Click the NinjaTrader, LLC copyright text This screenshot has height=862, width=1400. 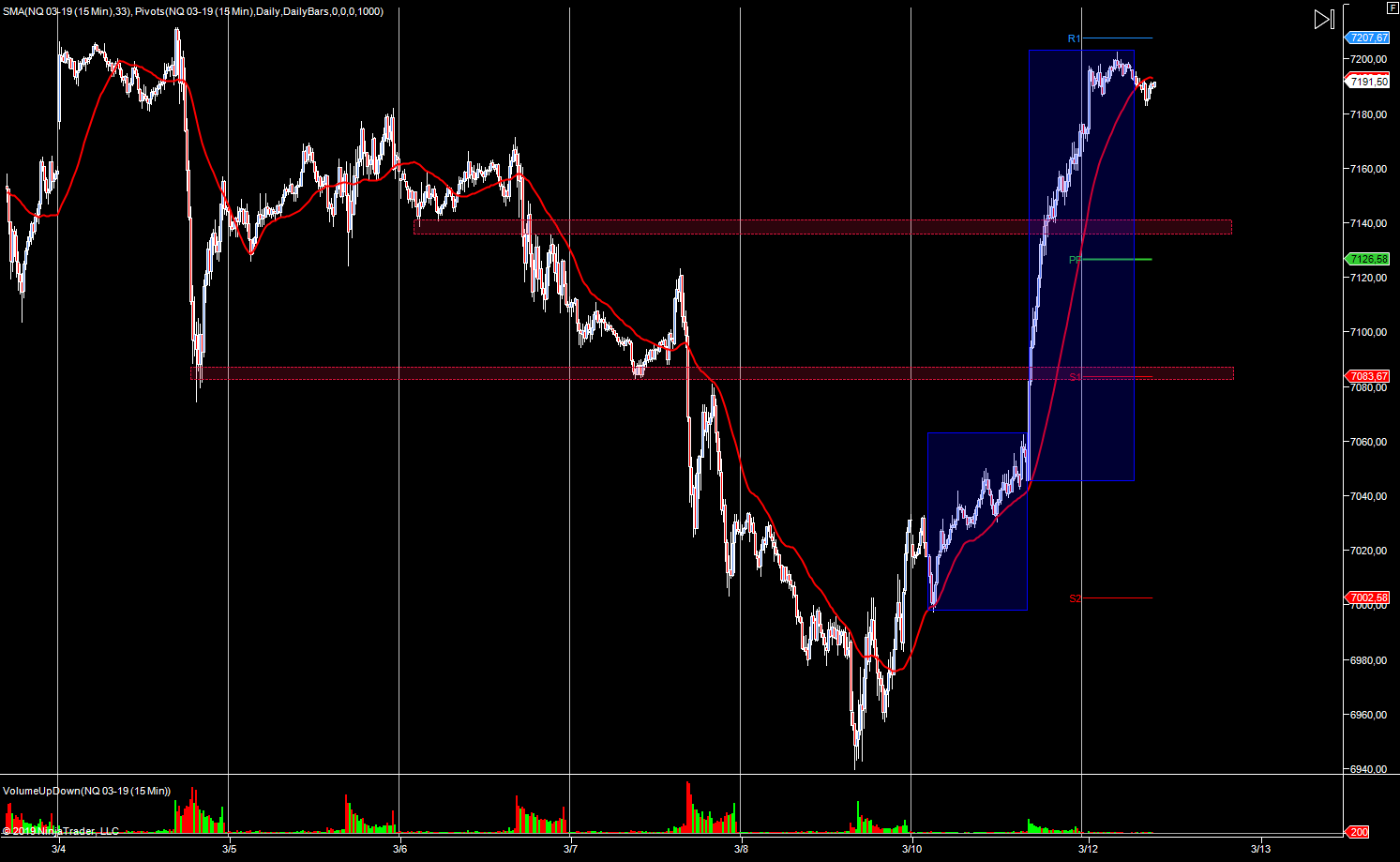(61, 831)
